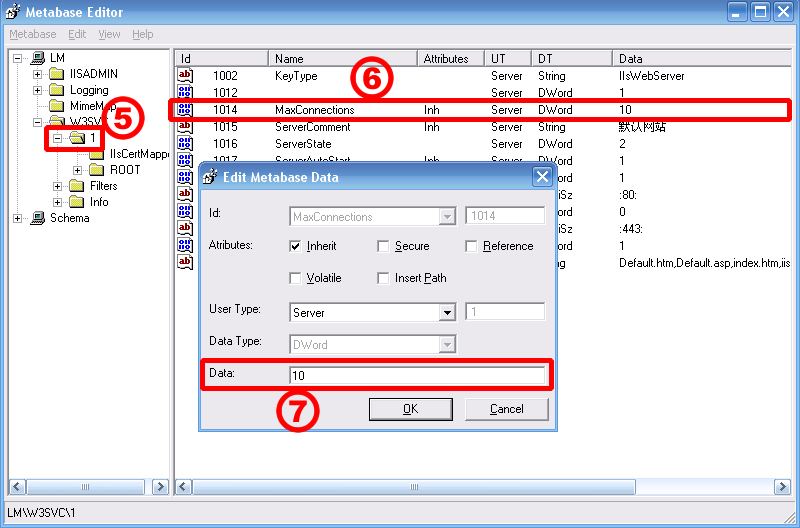Viewport: 800px width, 528px height.
Task: Expand the Schema tree node
Action: (x=18, y=218)
